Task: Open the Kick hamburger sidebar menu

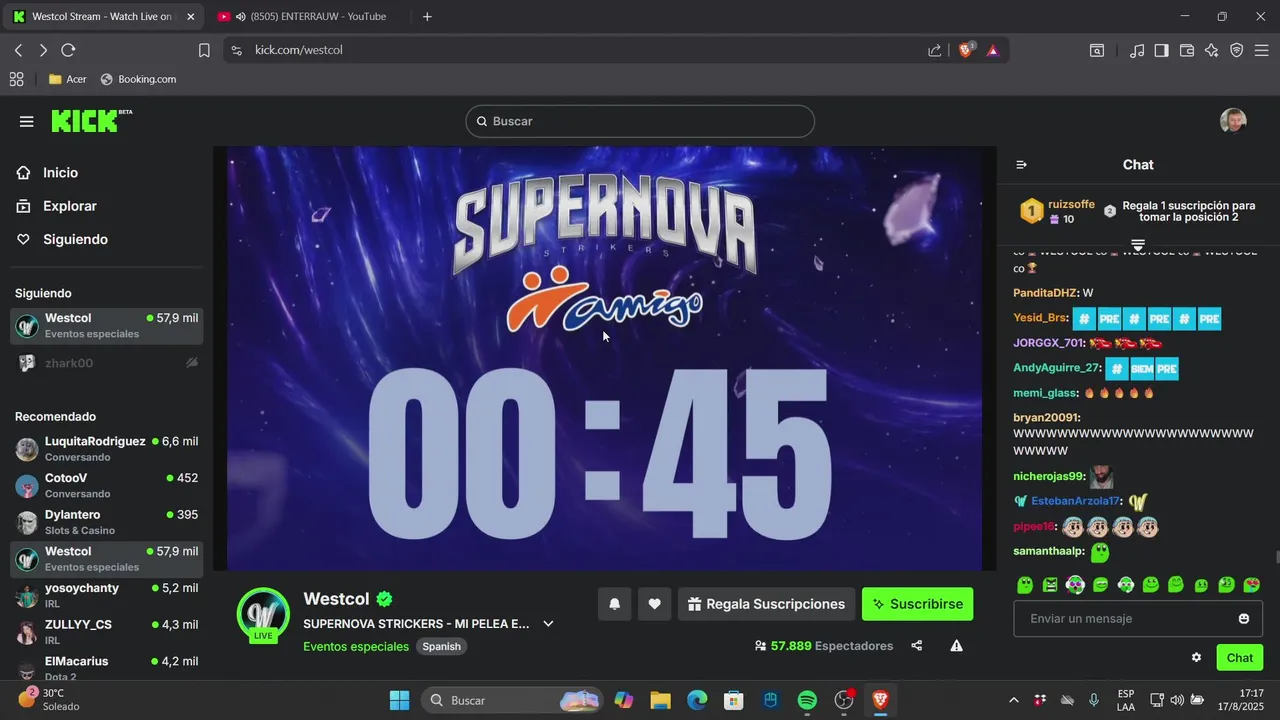Action: 26,121
